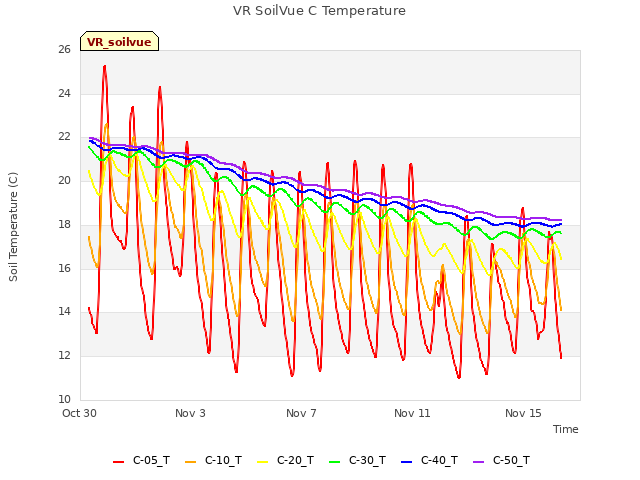640x480 pixels.
Task: Click the 24 y-axis tick label
Action: click(64, 93)
